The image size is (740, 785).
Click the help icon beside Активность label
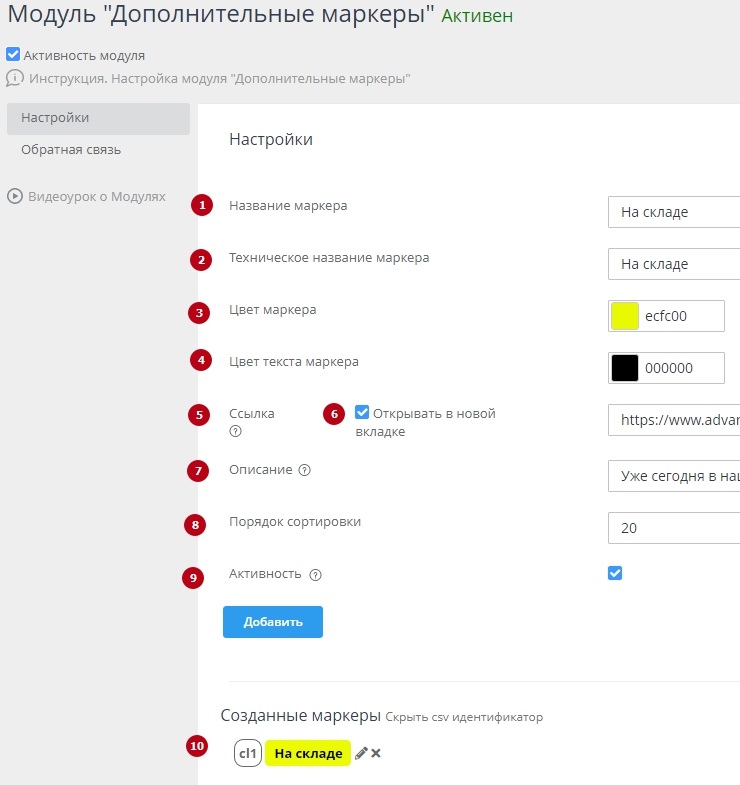(x=315, y=575)
